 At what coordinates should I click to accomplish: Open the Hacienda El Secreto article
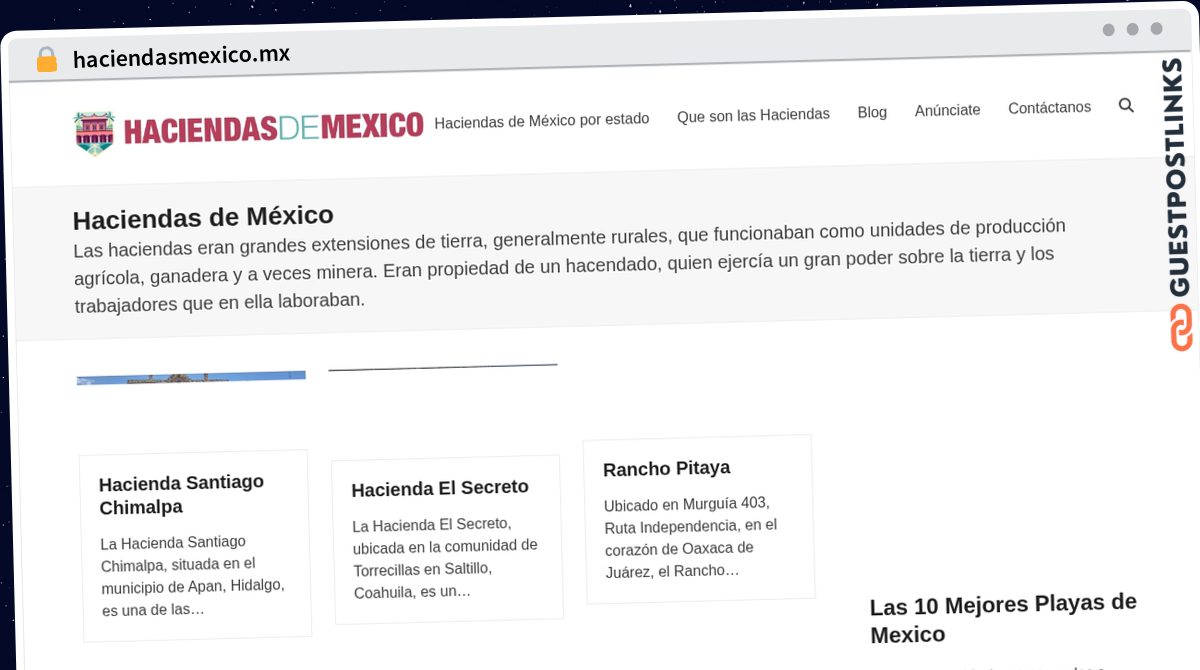440,488
